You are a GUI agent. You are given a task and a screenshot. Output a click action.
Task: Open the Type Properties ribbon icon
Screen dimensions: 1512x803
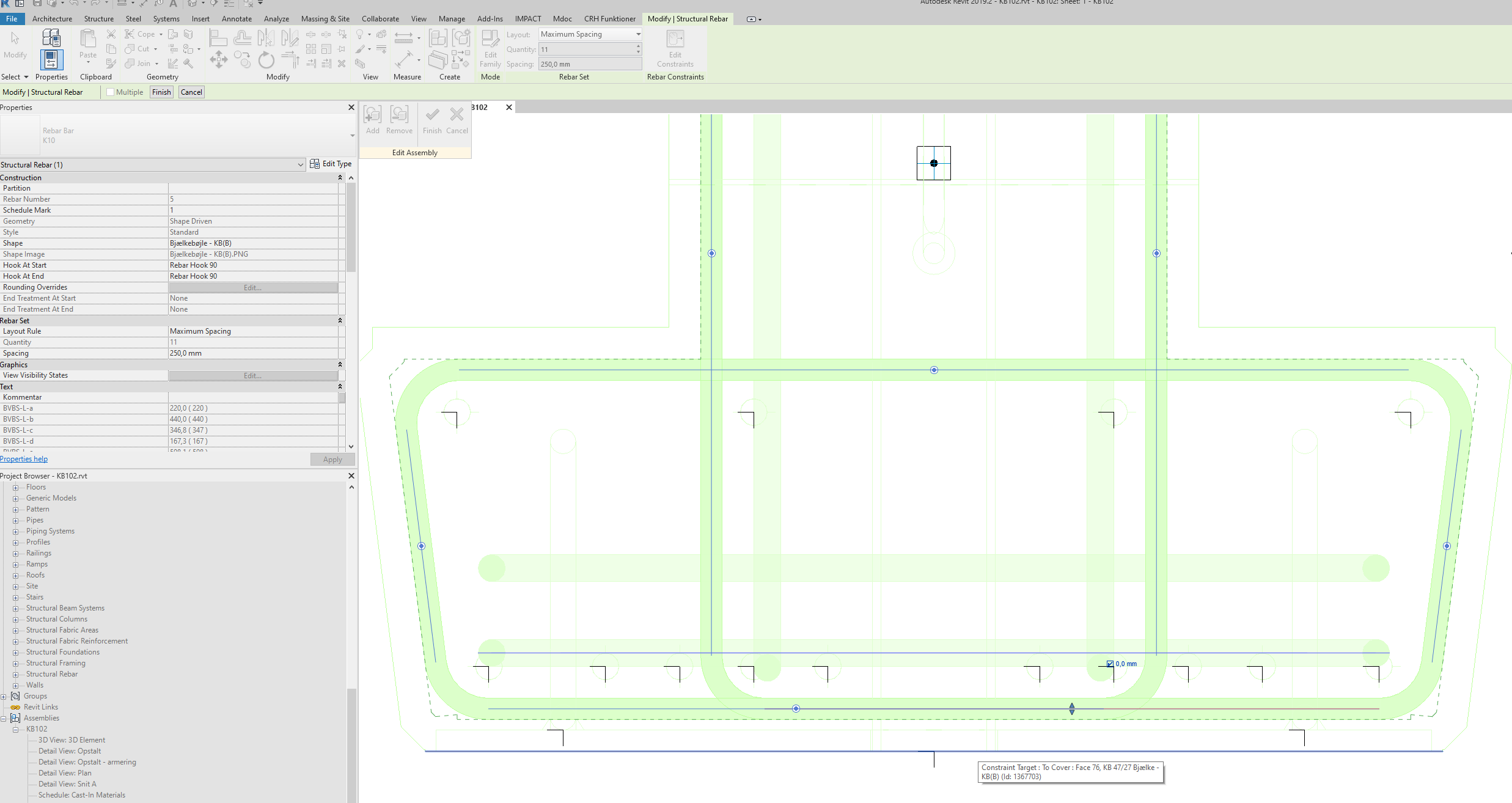pyautogui.click(x=51, y=37)
